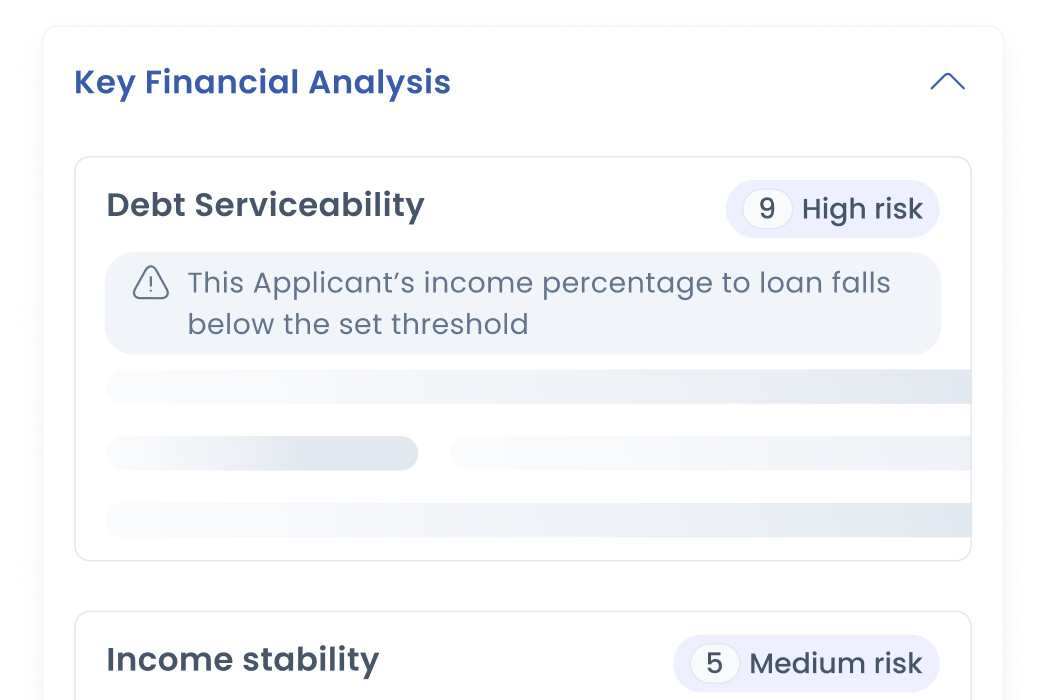This screenshot has width=1046, height=700.
Task: Collapse the Key Financial Analysis section
Action: point(947,82)
